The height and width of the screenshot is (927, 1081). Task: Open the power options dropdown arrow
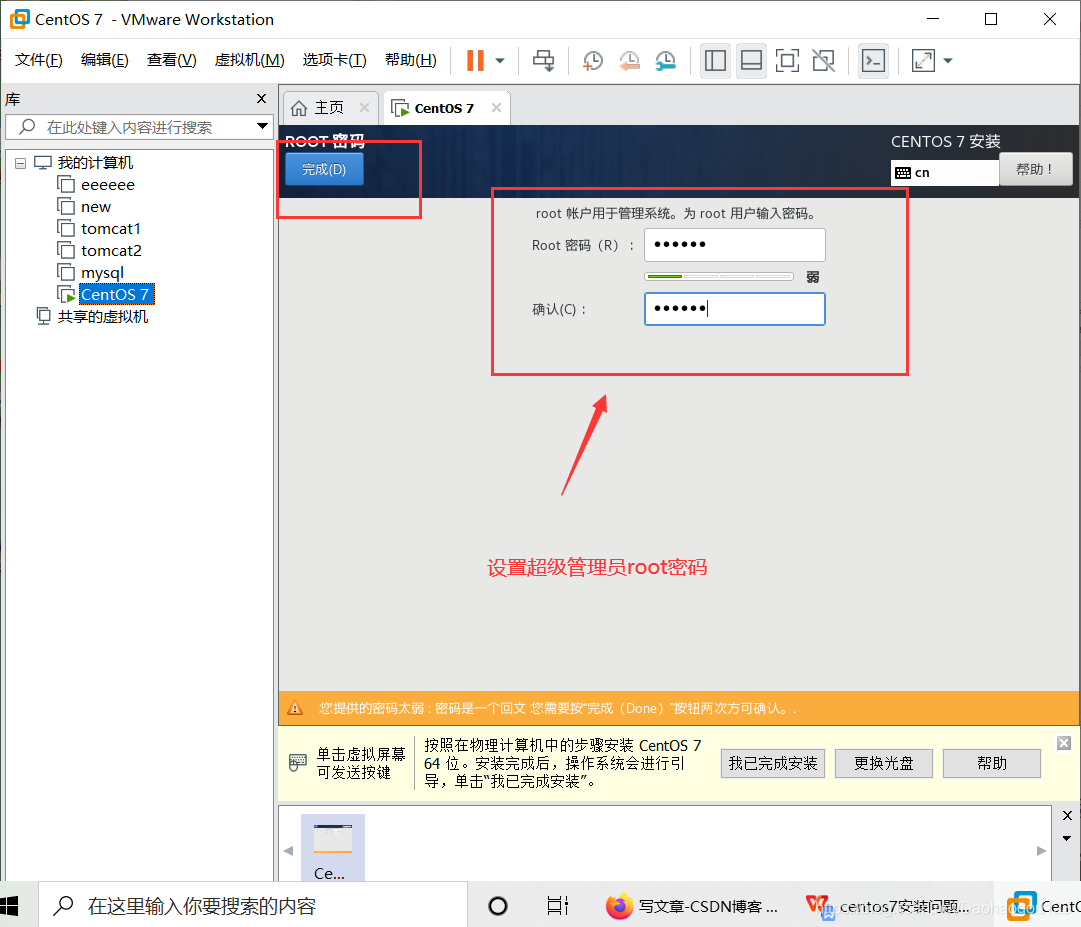[x=500, y=61]
